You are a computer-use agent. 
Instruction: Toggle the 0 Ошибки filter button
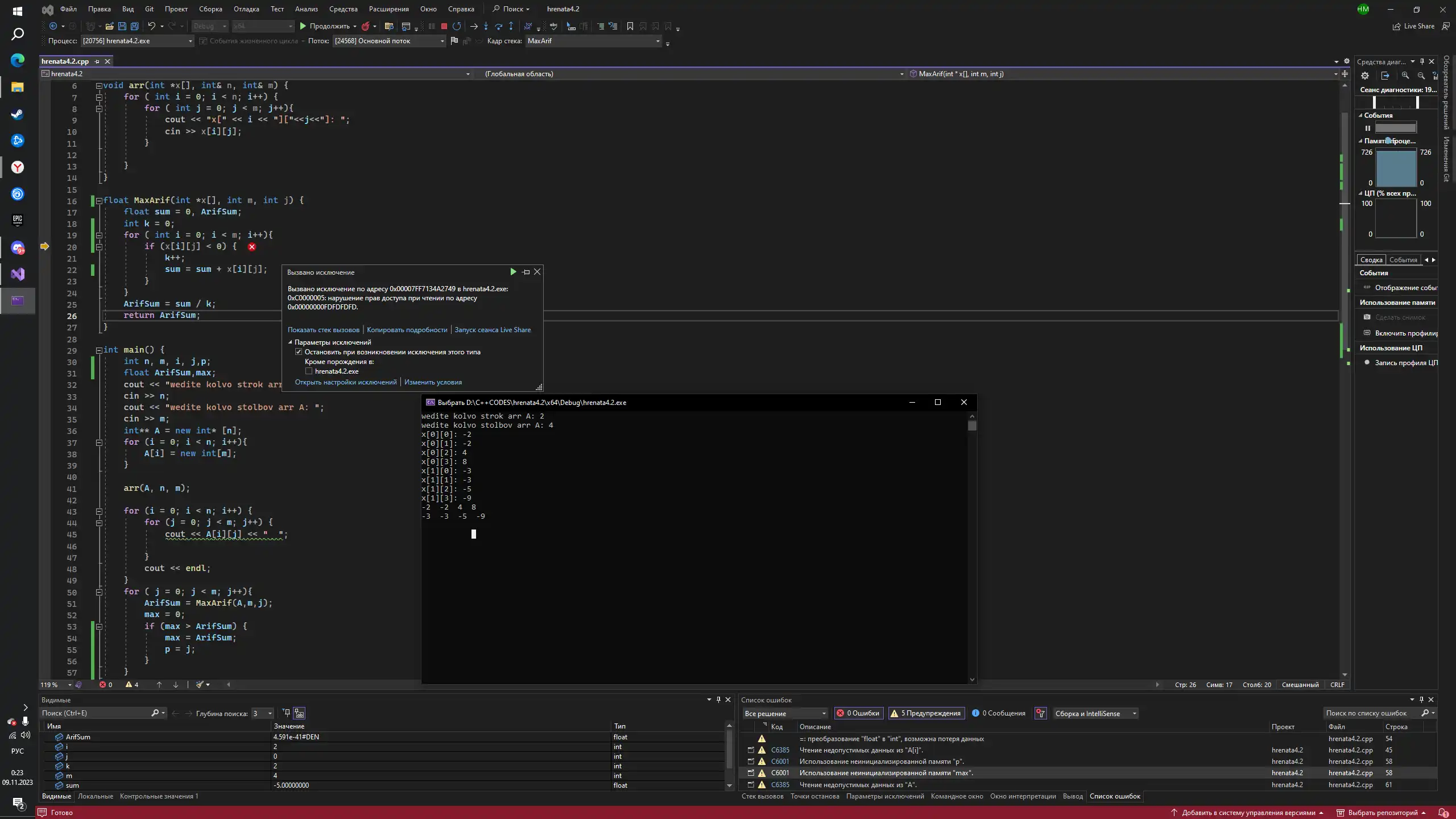tap(858, 713)
